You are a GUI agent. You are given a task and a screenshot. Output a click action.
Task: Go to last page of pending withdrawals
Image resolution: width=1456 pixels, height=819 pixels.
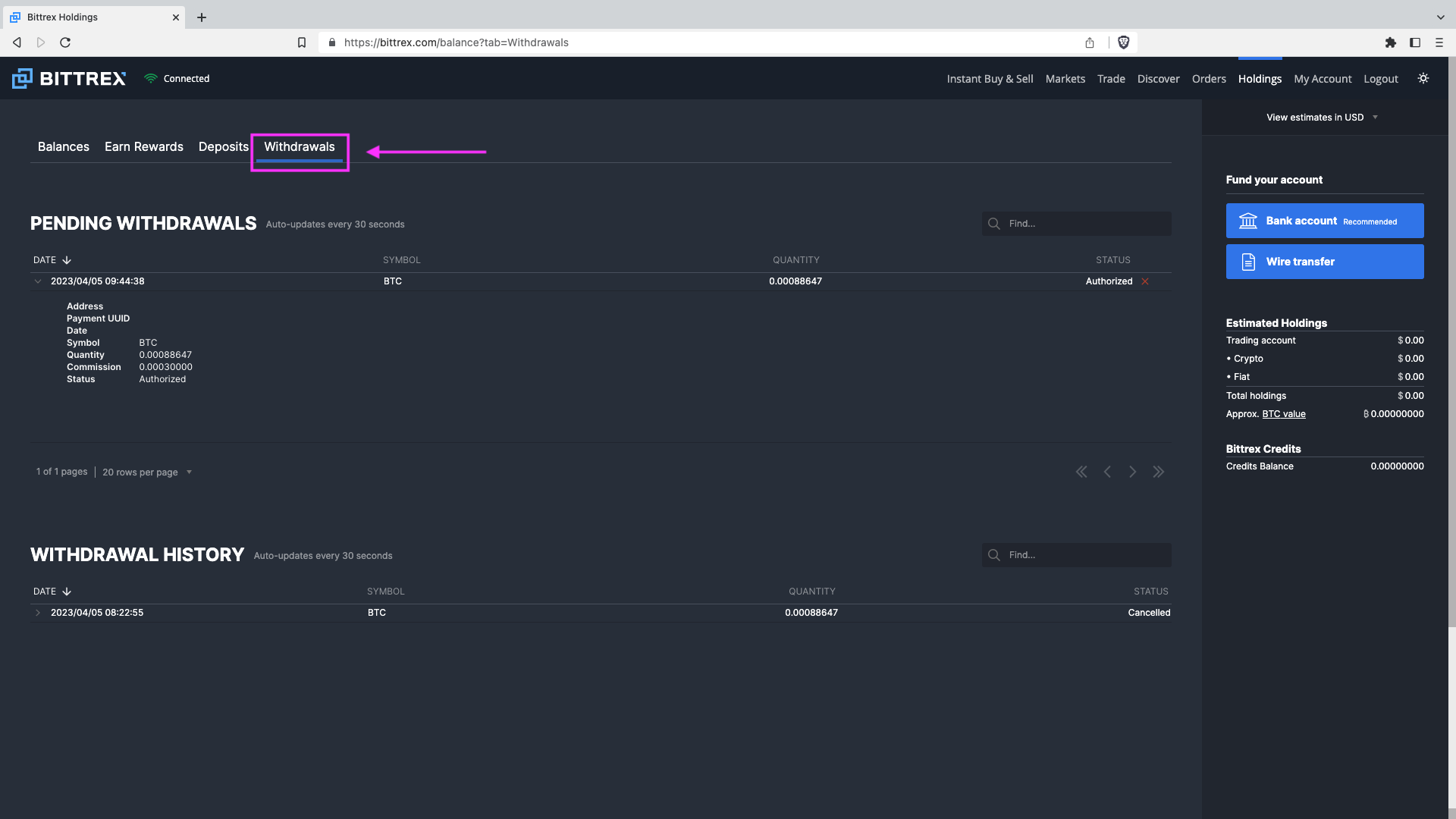1158,472
